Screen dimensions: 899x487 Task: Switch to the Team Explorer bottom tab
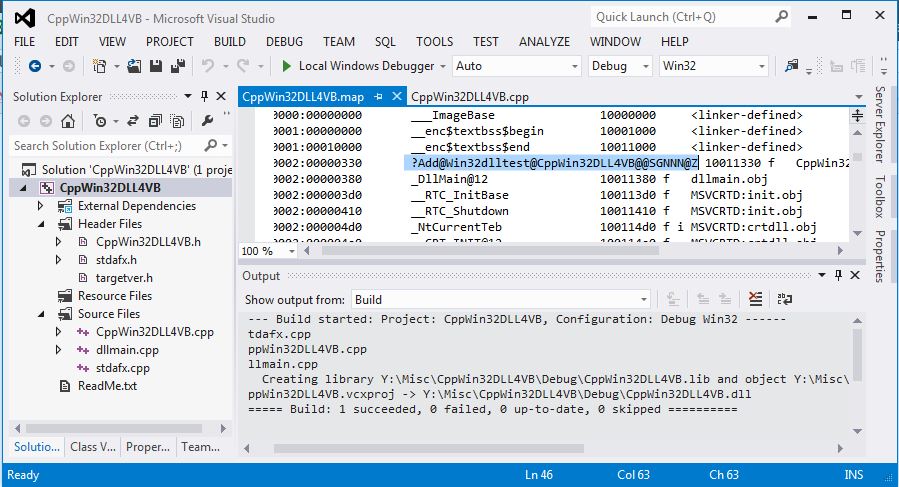(x=201, y=447)
